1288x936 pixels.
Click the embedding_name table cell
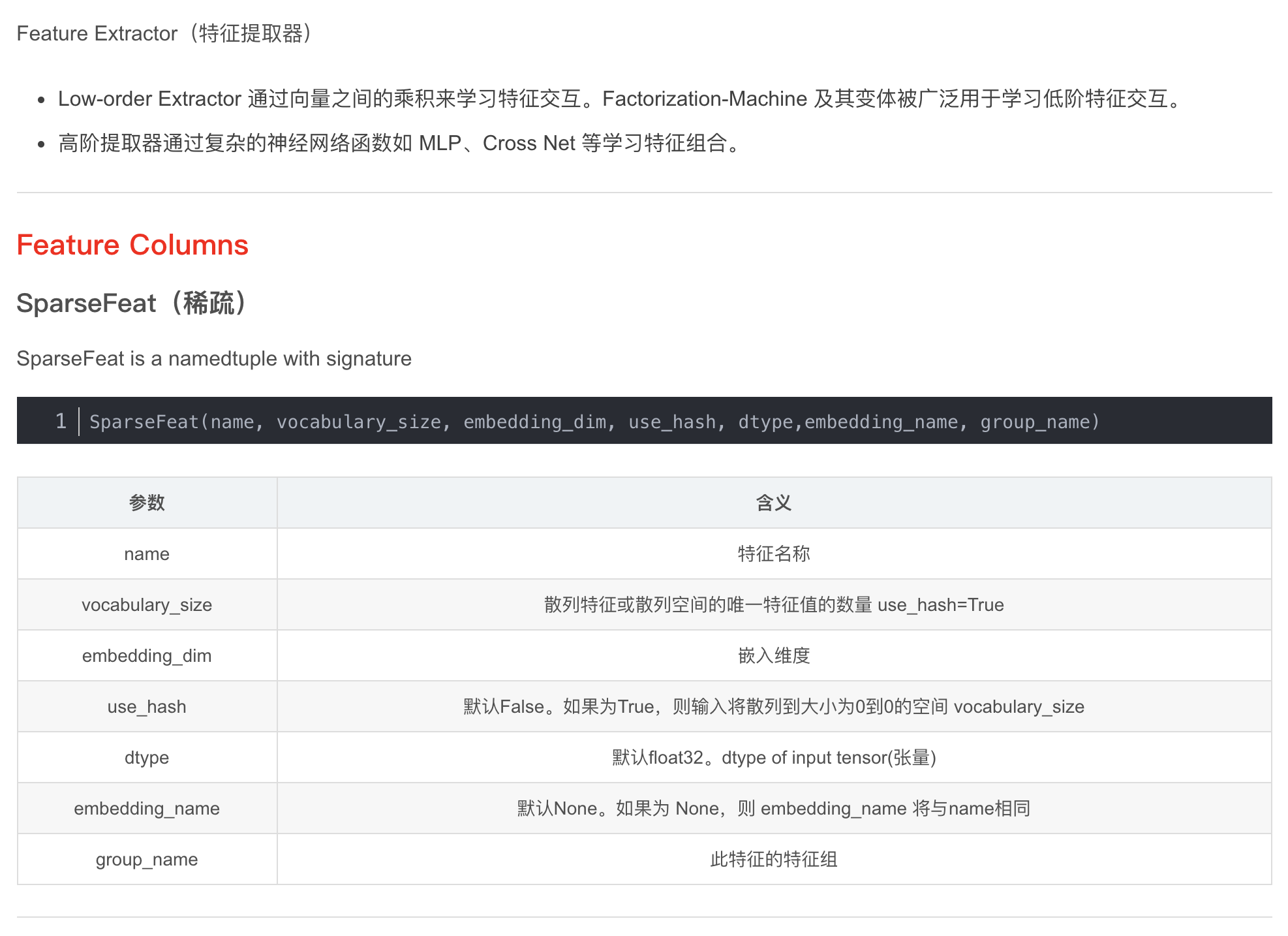[146, 808]
